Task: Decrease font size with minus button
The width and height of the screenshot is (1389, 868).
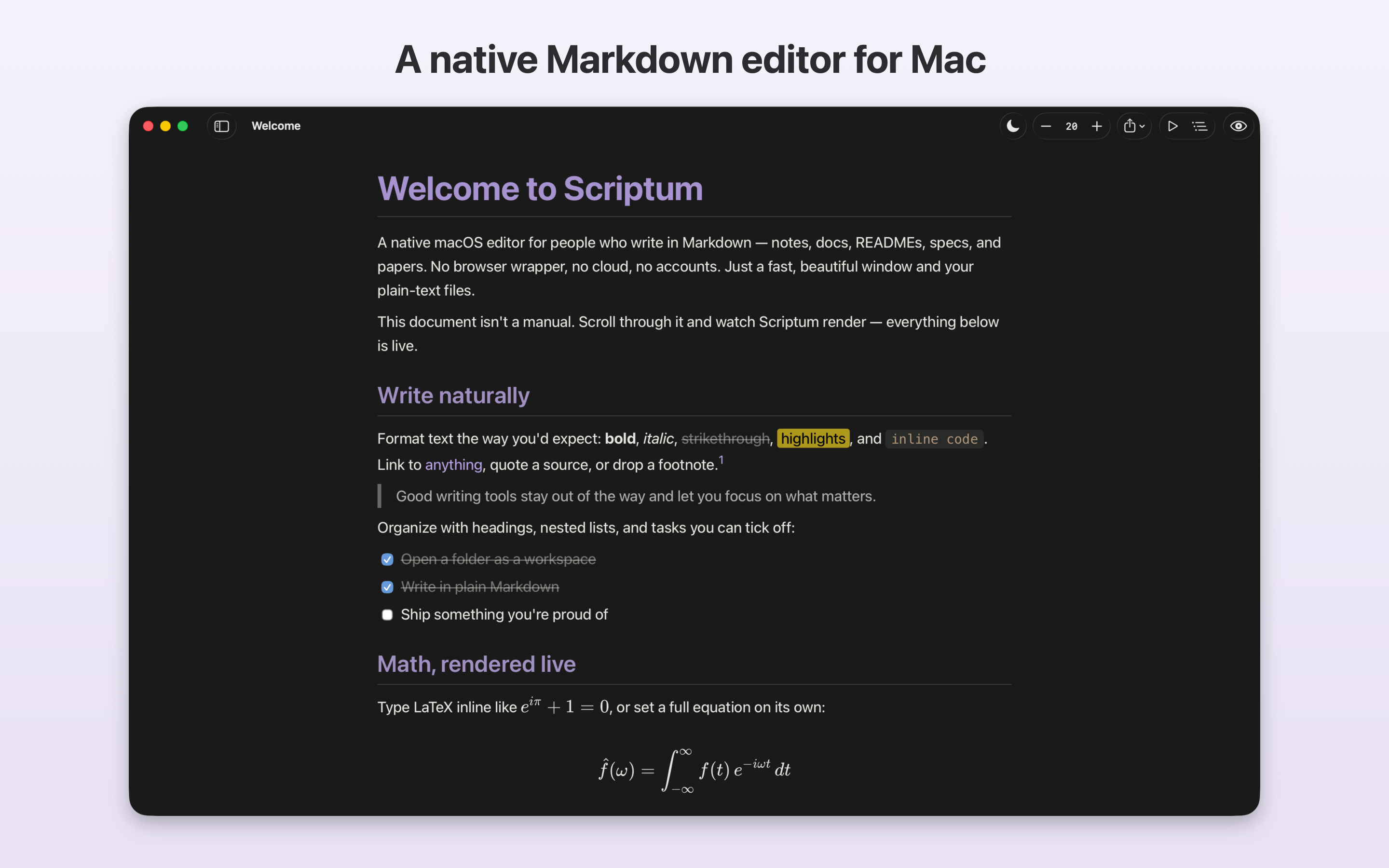Action: pos(1046,126)
